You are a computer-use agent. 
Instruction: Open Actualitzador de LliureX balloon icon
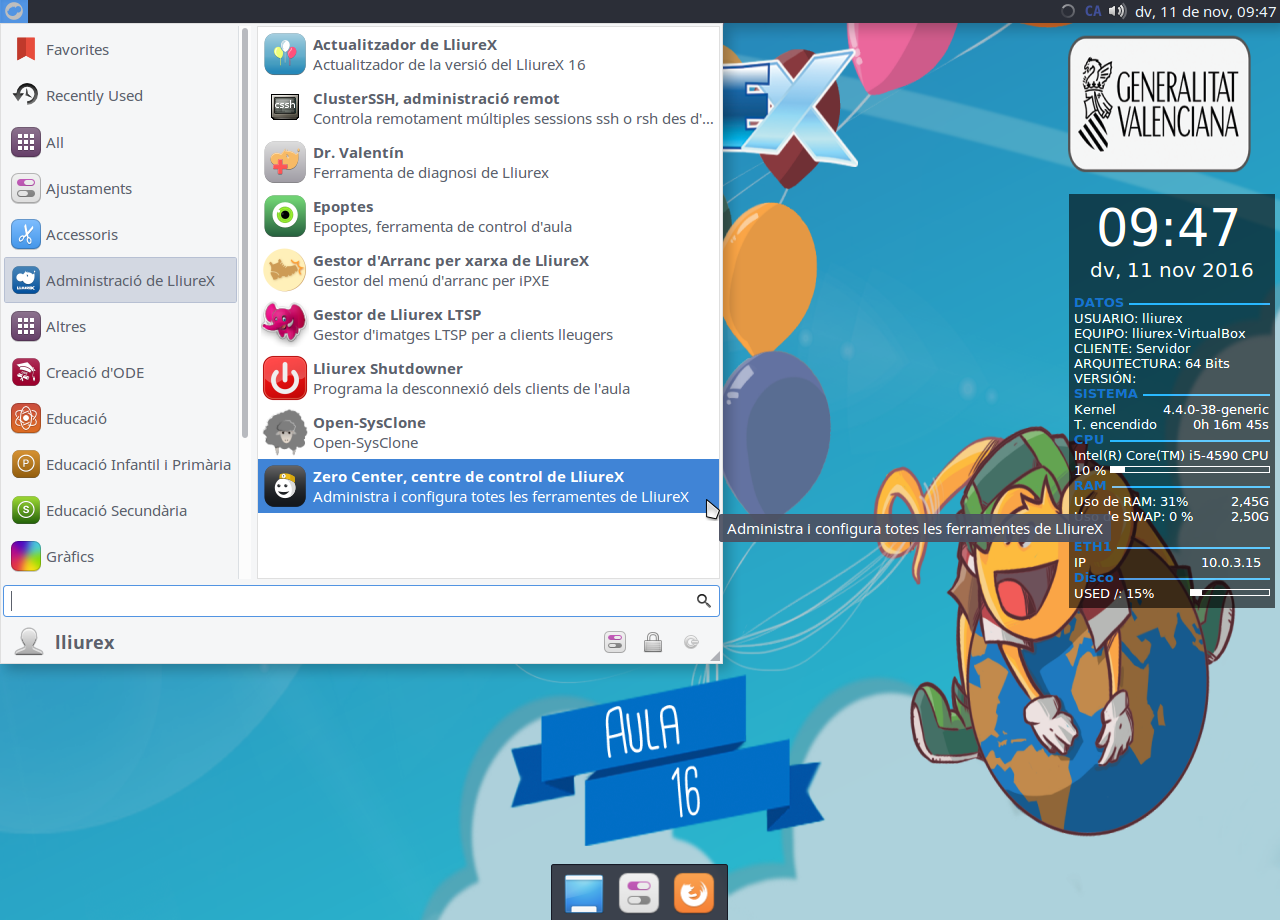(285, 54)
